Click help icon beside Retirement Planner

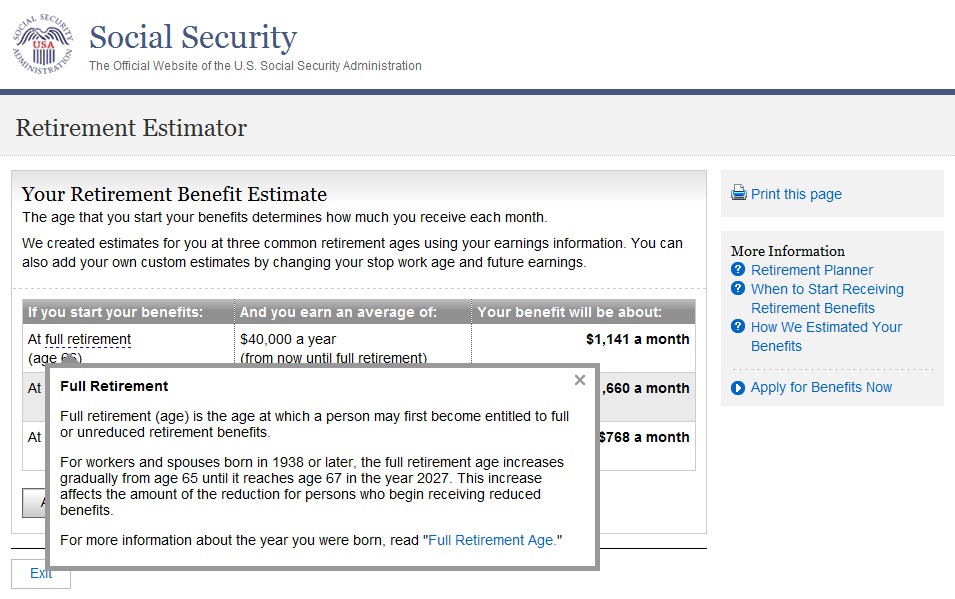[x=738, y=270]
